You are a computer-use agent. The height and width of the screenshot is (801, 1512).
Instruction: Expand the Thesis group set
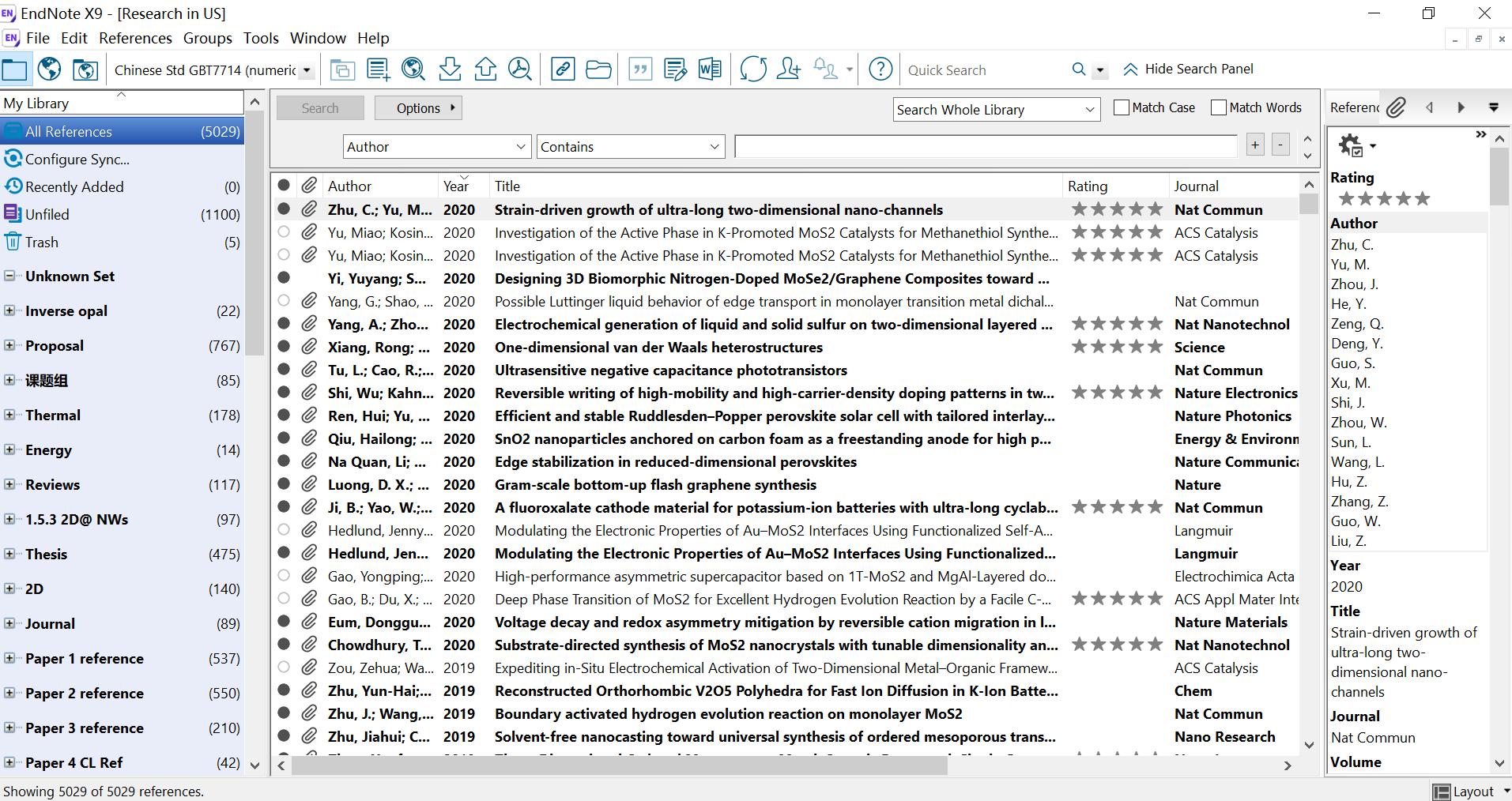[x=9, y=554]
